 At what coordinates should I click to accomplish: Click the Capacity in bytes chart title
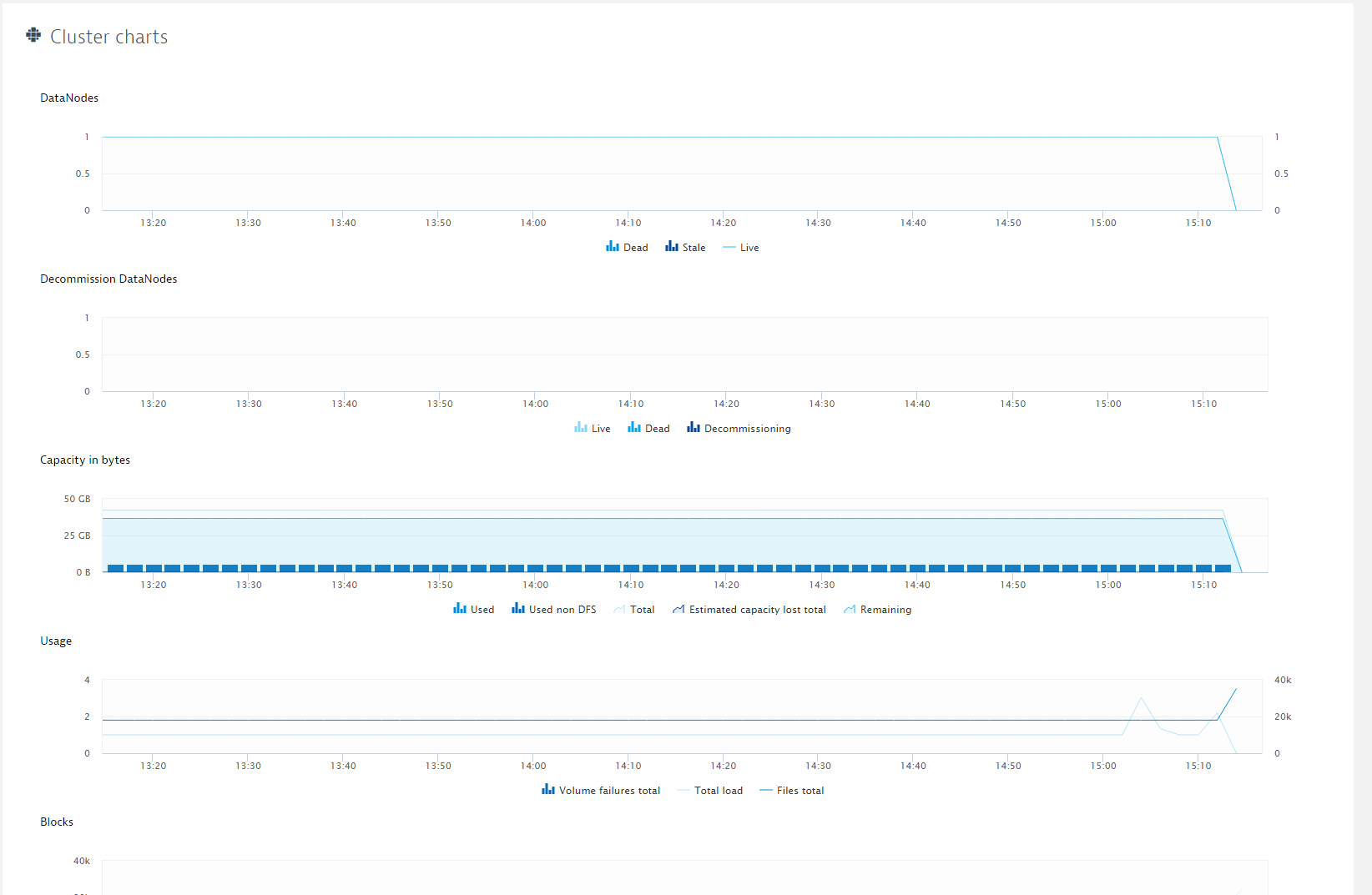[x=85, y=460]
